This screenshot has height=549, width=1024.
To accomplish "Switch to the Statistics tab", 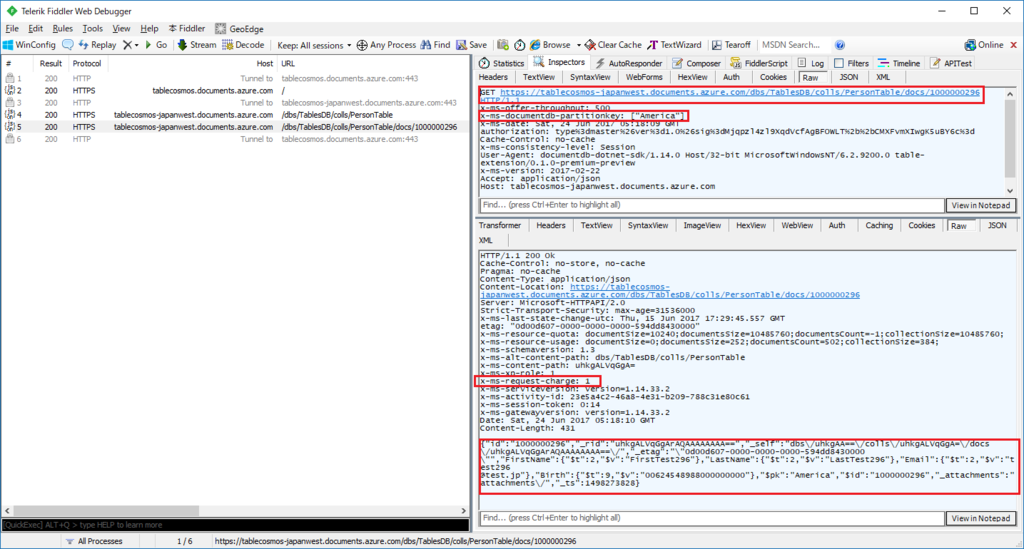I will [501, 63].
